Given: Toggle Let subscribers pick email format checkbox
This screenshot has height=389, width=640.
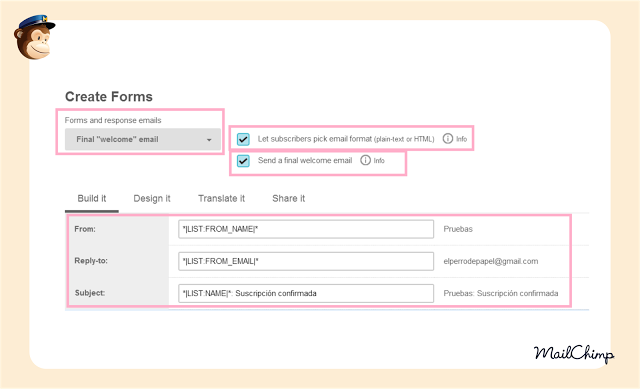Looking at the screenshot, I should (x=243, y=139).
